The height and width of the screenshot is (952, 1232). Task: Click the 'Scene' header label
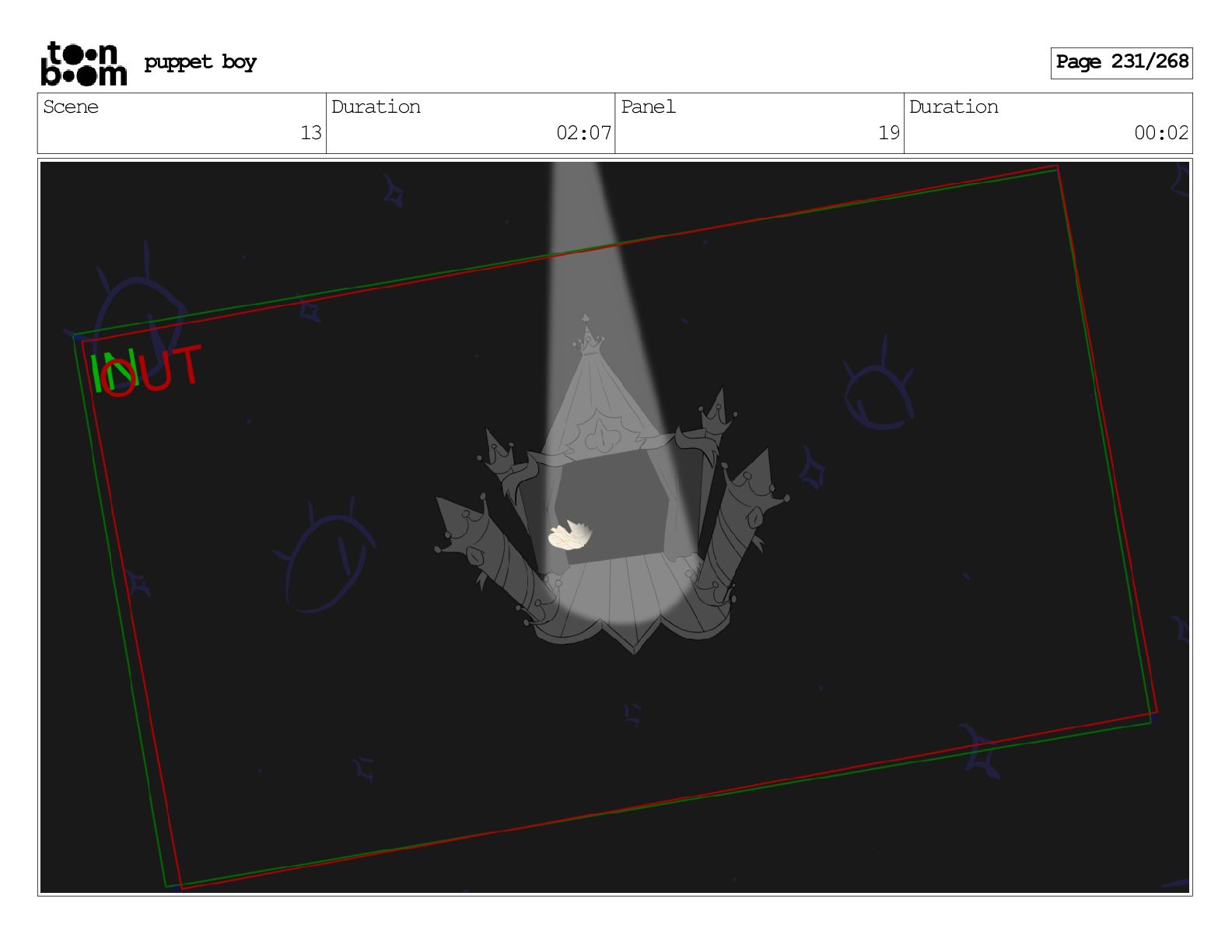click(x=71, y=107)
